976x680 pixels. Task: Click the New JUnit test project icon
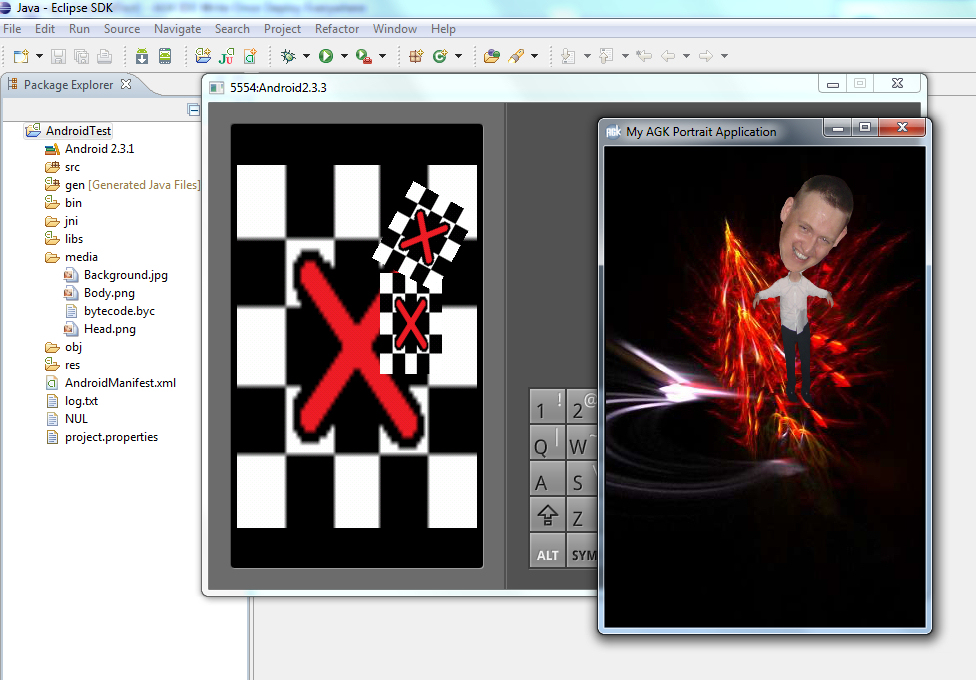(227, 56)
